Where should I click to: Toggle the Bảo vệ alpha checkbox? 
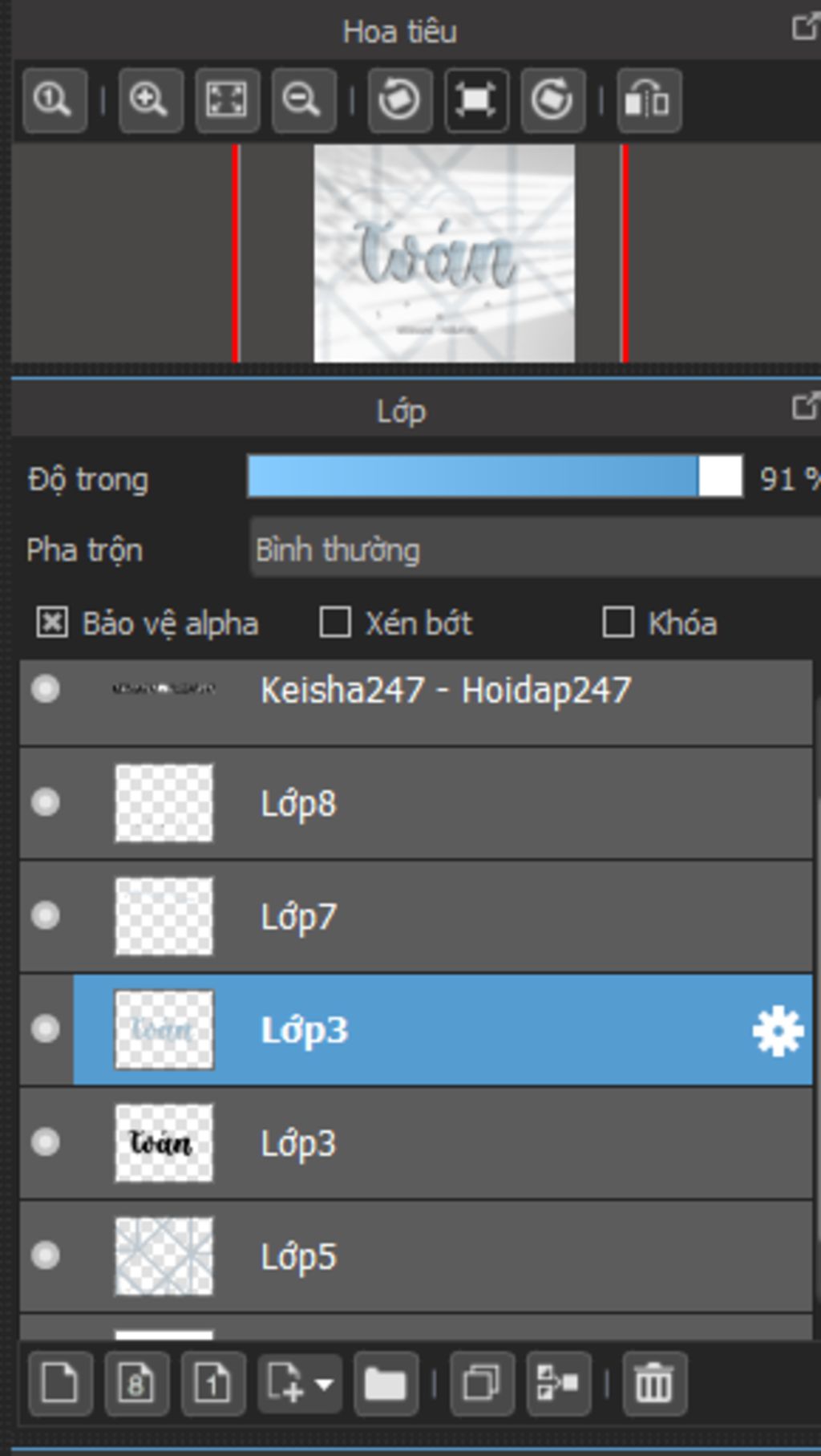click(52, 623)
